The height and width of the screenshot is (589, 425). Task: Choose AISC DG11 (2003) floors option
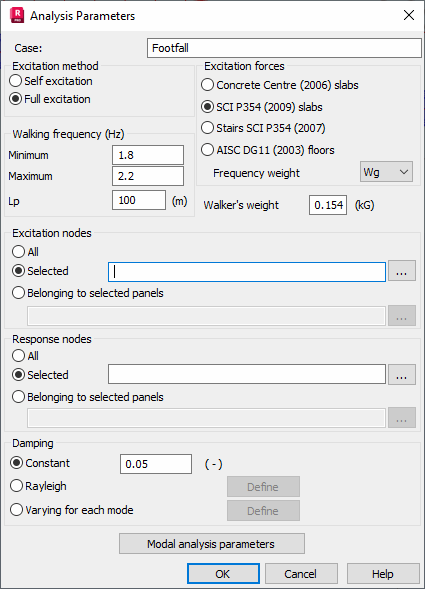[268, 150]
